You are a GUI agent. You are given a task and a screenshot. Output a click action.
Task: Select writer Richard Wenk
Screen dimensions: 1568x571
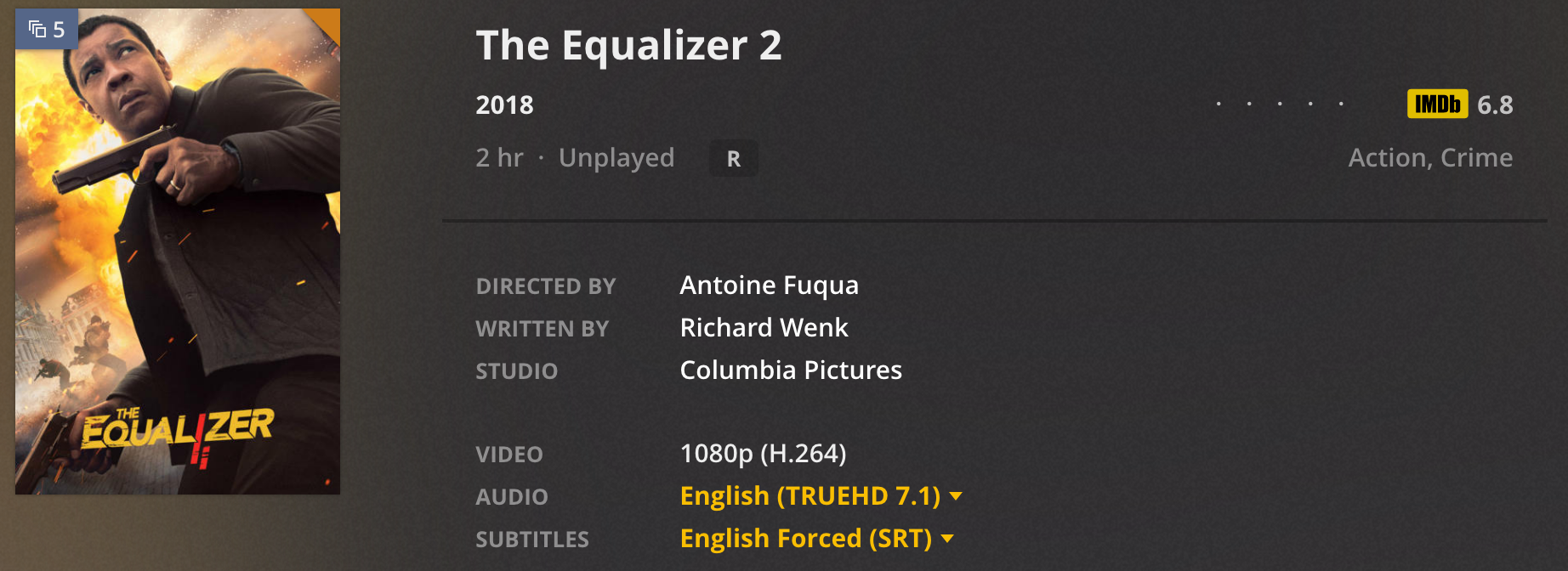764,328
